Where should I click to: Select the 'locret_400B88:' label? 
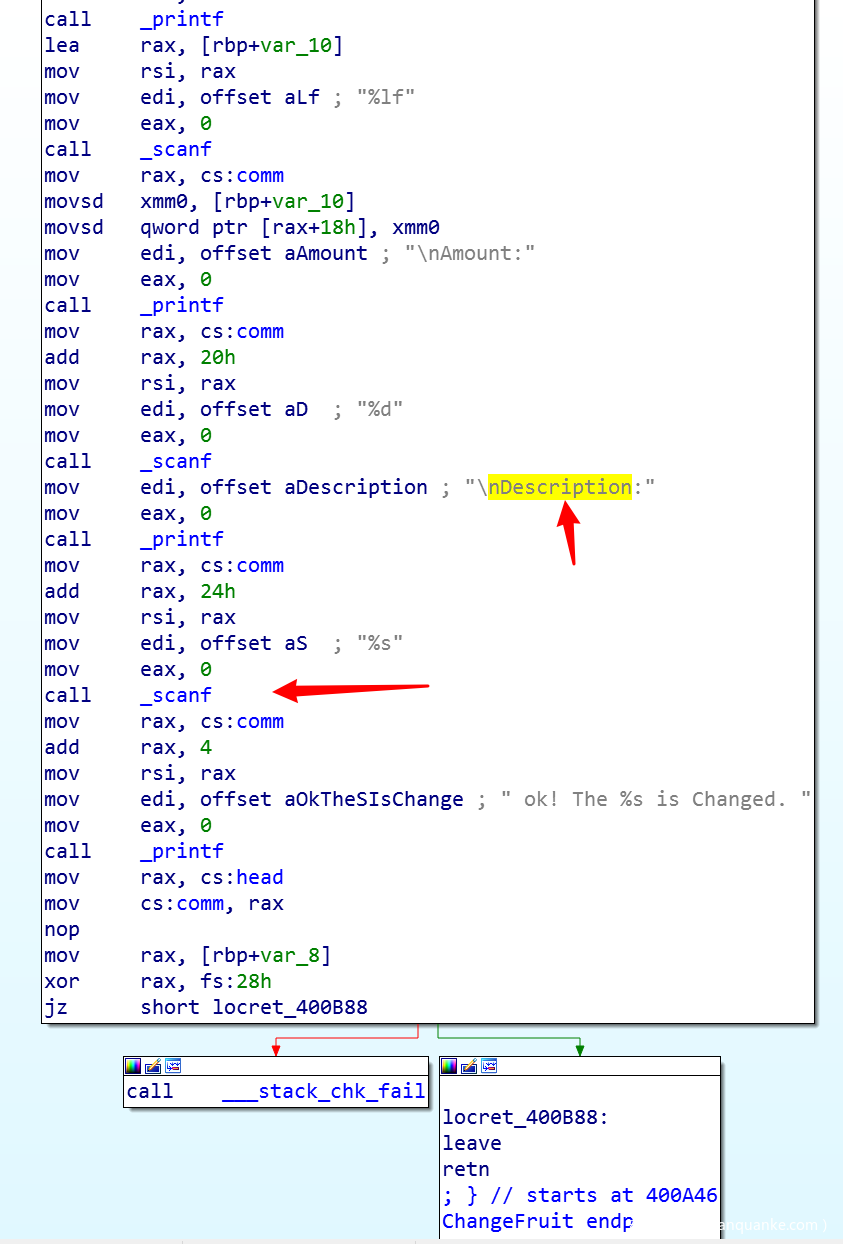point(525,1117)
